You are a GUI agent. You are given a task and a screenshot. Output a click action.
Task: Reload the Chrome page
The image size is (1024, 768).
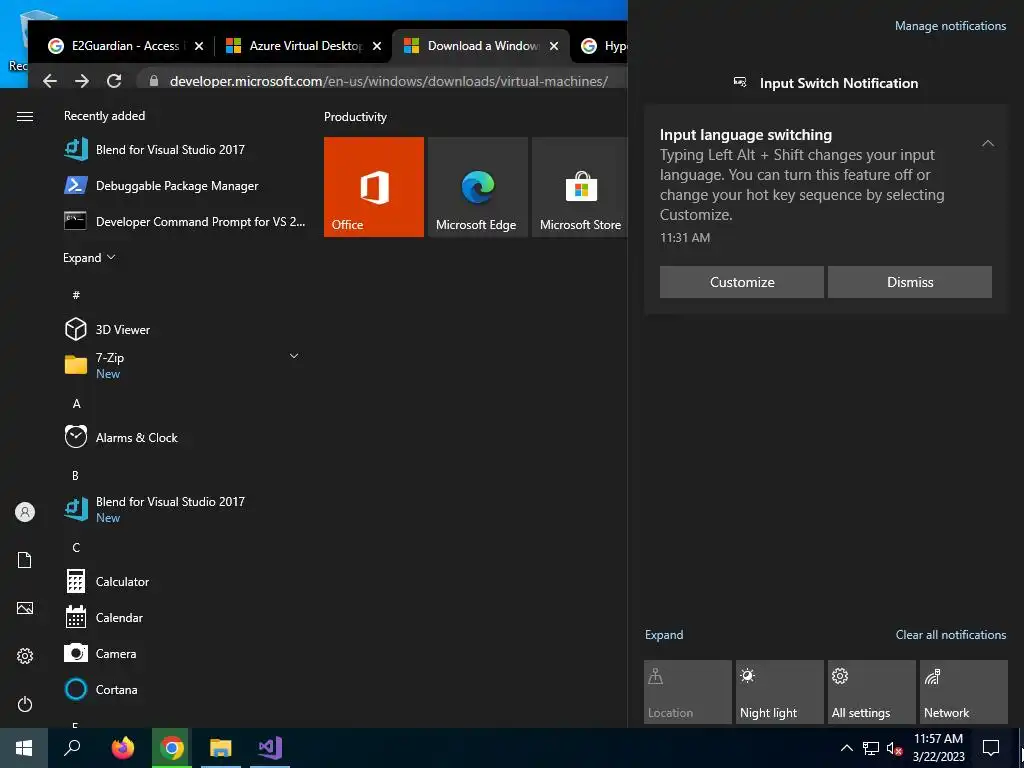coord(114,81)
